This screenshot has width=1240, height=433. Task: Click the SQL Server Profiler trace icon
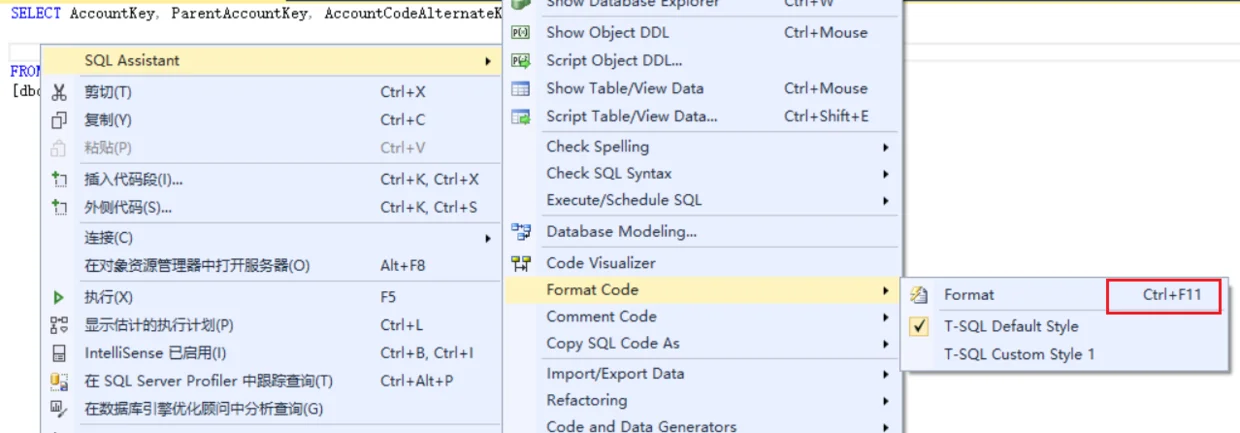[x=59, y=381]
